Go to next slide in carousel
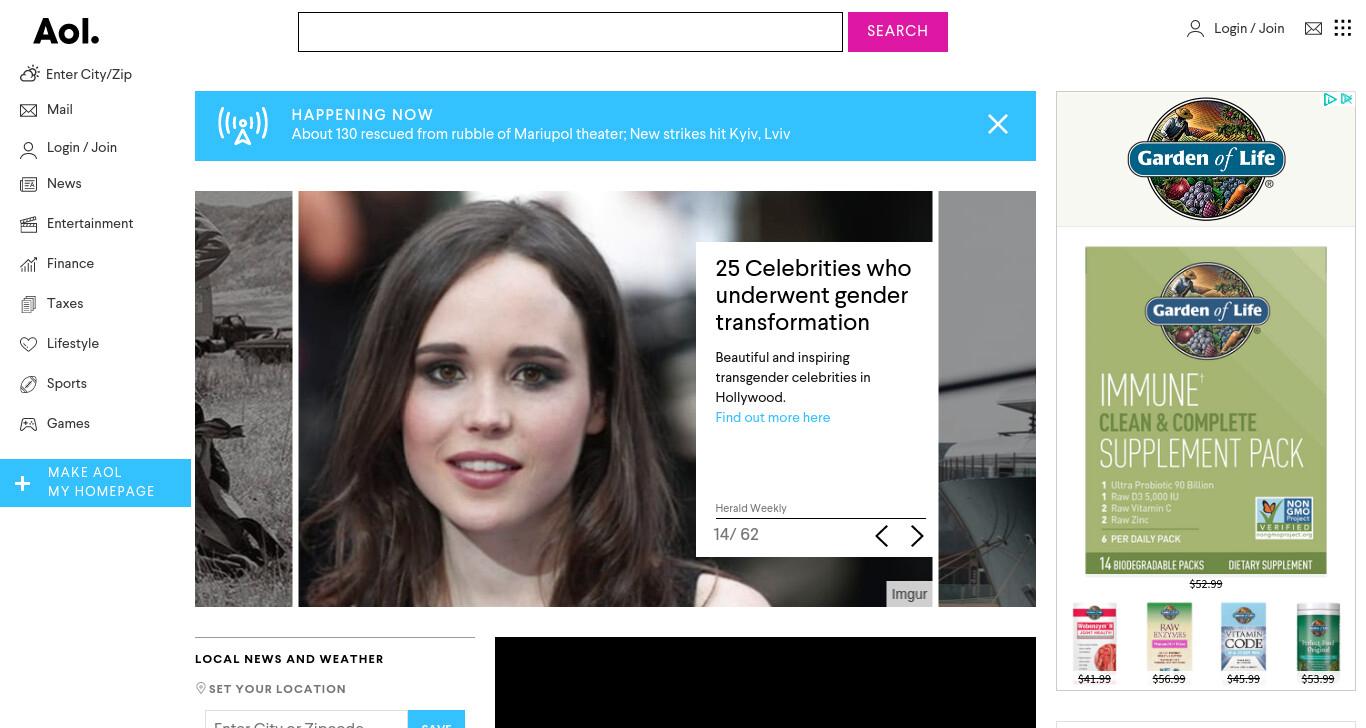Viewport: 1366px width, 728px height. coord(917,536)
